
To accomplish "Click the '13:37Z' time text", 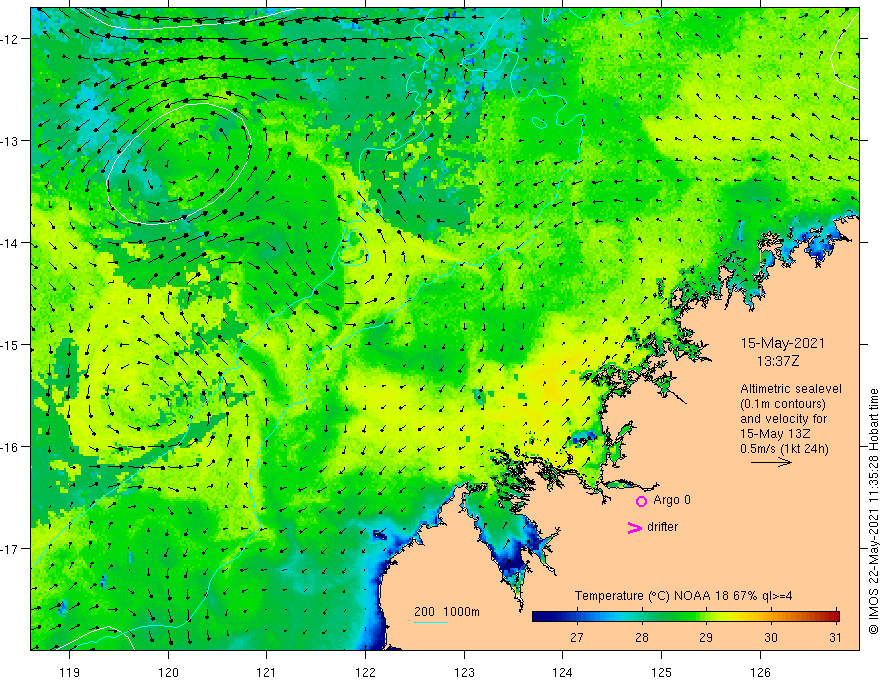I will point(778,361).
